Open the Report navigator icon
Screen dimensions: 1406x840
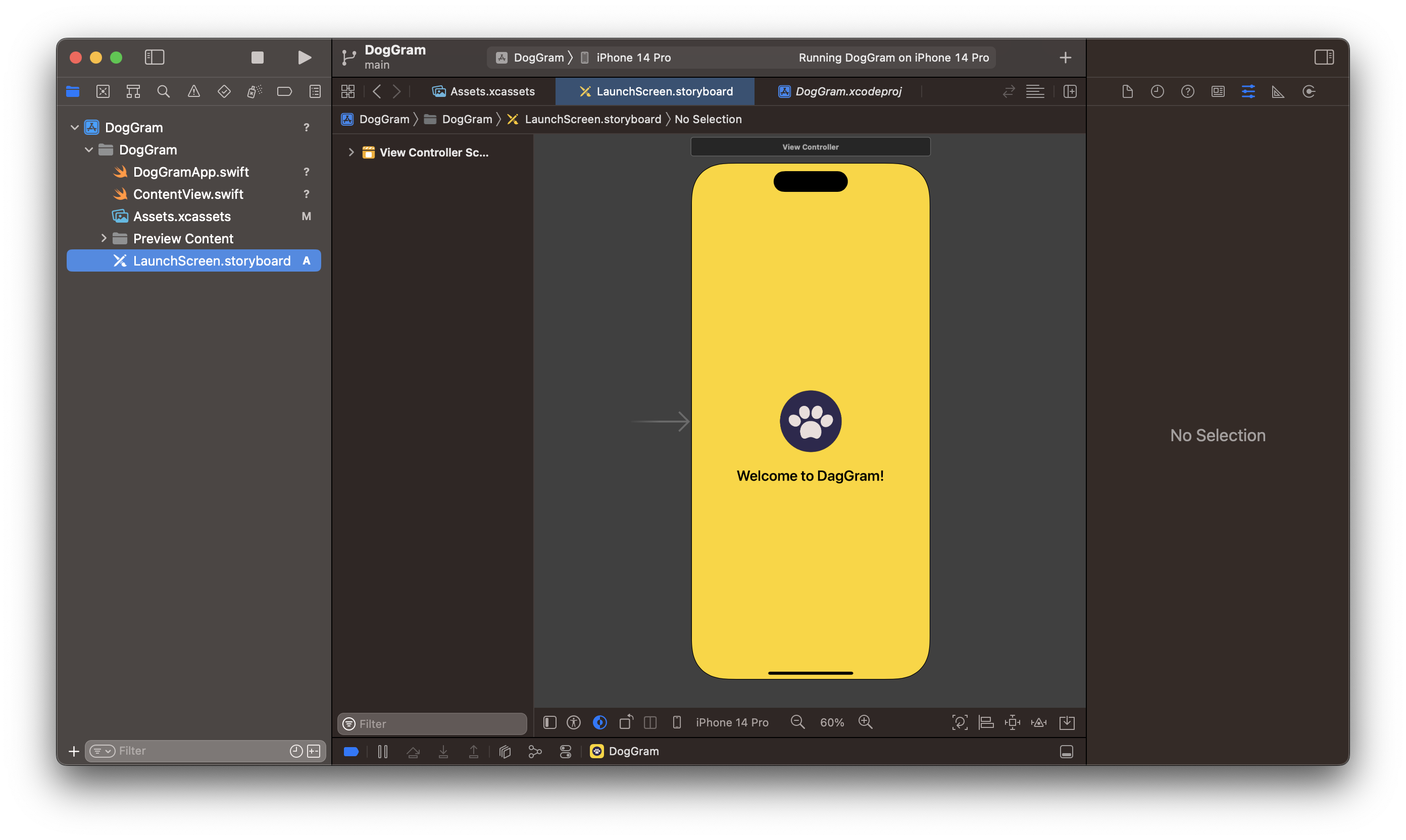click(316, 91)
